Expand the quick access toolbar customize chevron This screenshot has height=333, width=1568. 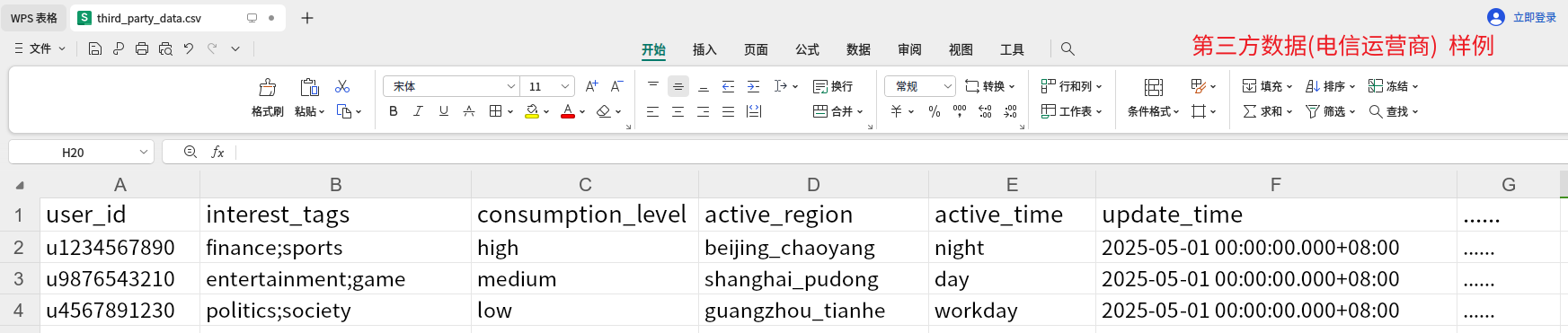click(x=235, y=48)
